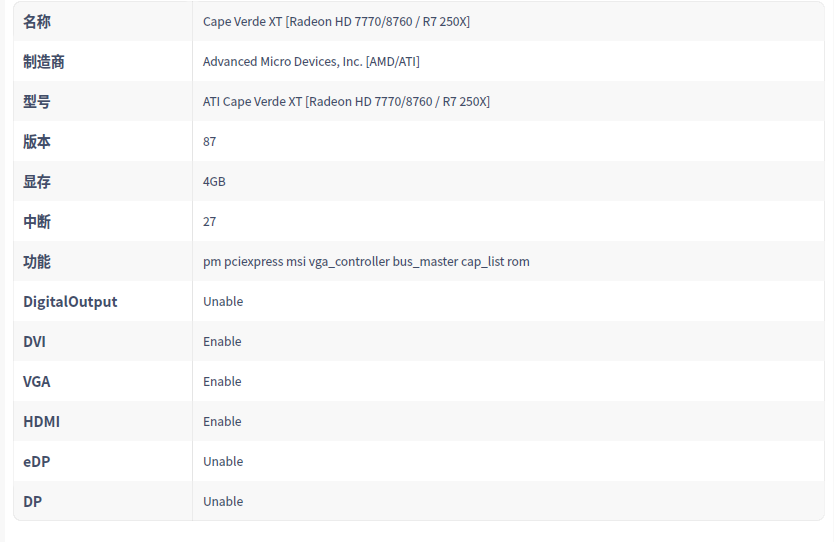834x542 pixels.
Task: Click the interrupt value 27
Action: coord(209,222)
